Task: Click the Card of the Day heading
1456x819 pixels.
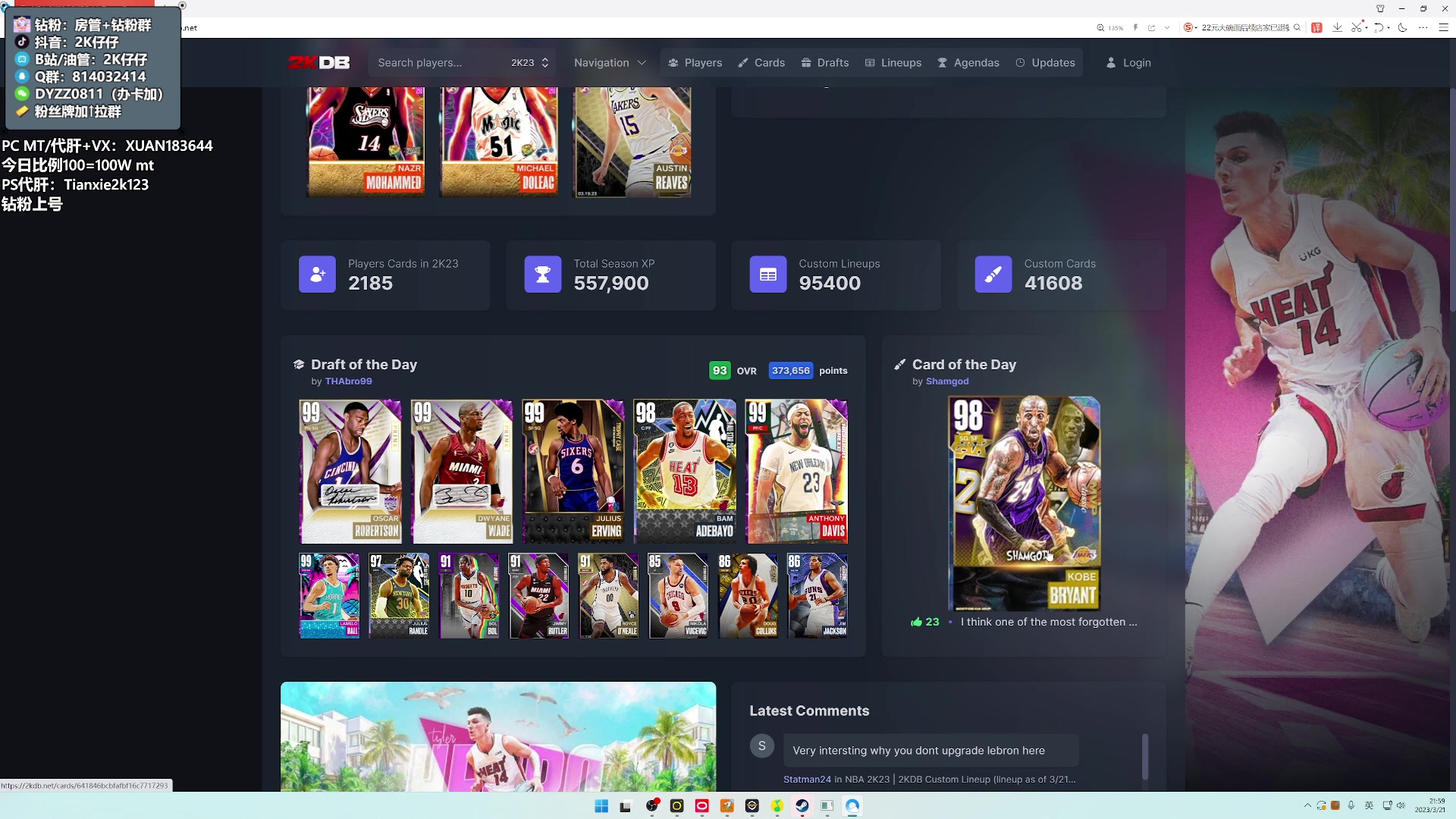Action: tap(964, 365)
